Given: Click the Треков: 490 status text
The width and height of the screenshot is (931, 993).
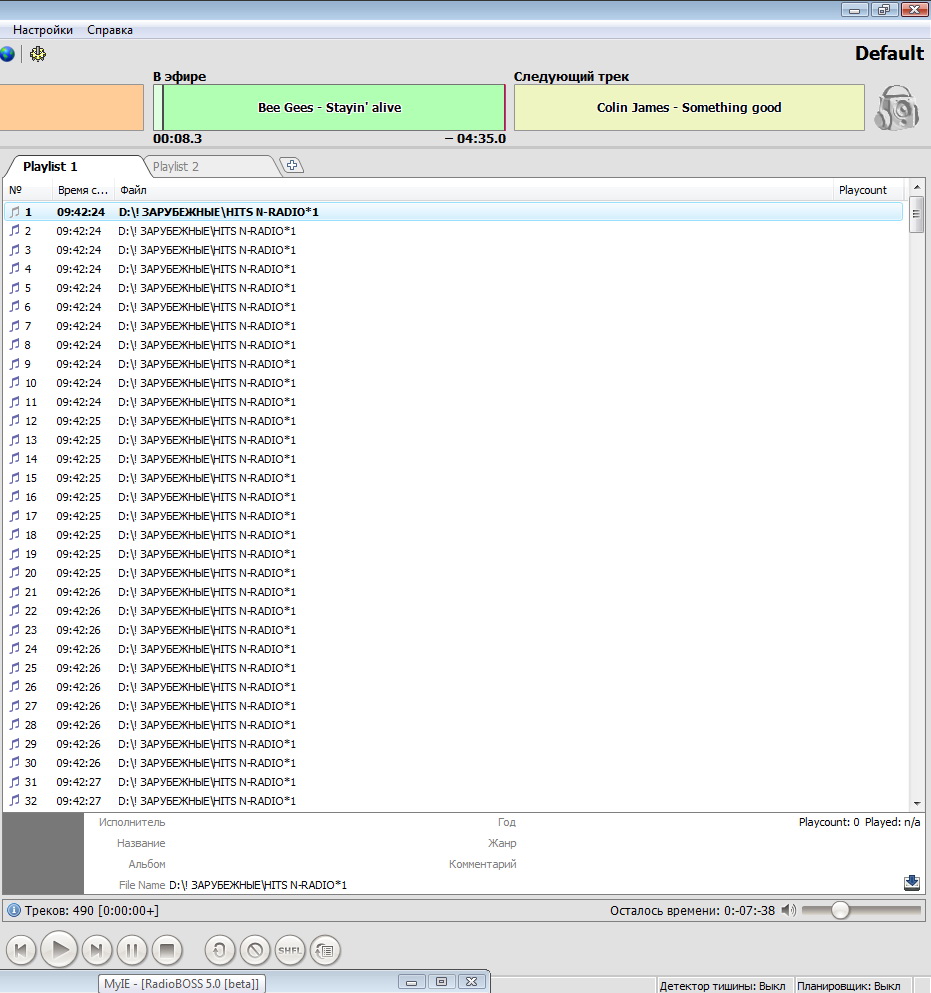Looking at the screenshot, I should [92, 911].
